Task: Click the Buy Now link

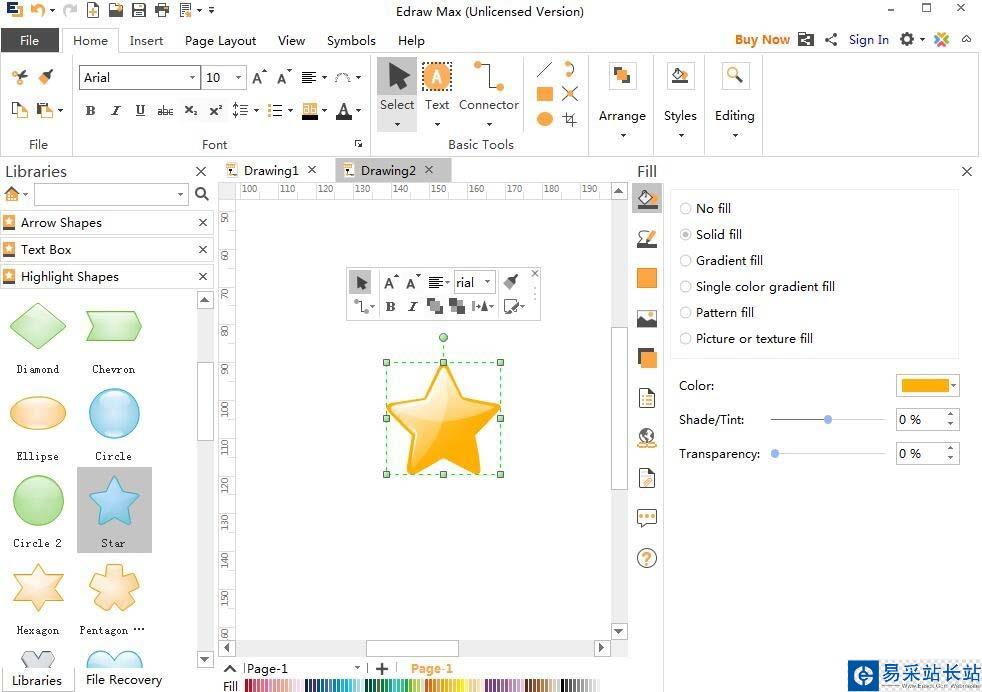Action: (x=761, y=40)
